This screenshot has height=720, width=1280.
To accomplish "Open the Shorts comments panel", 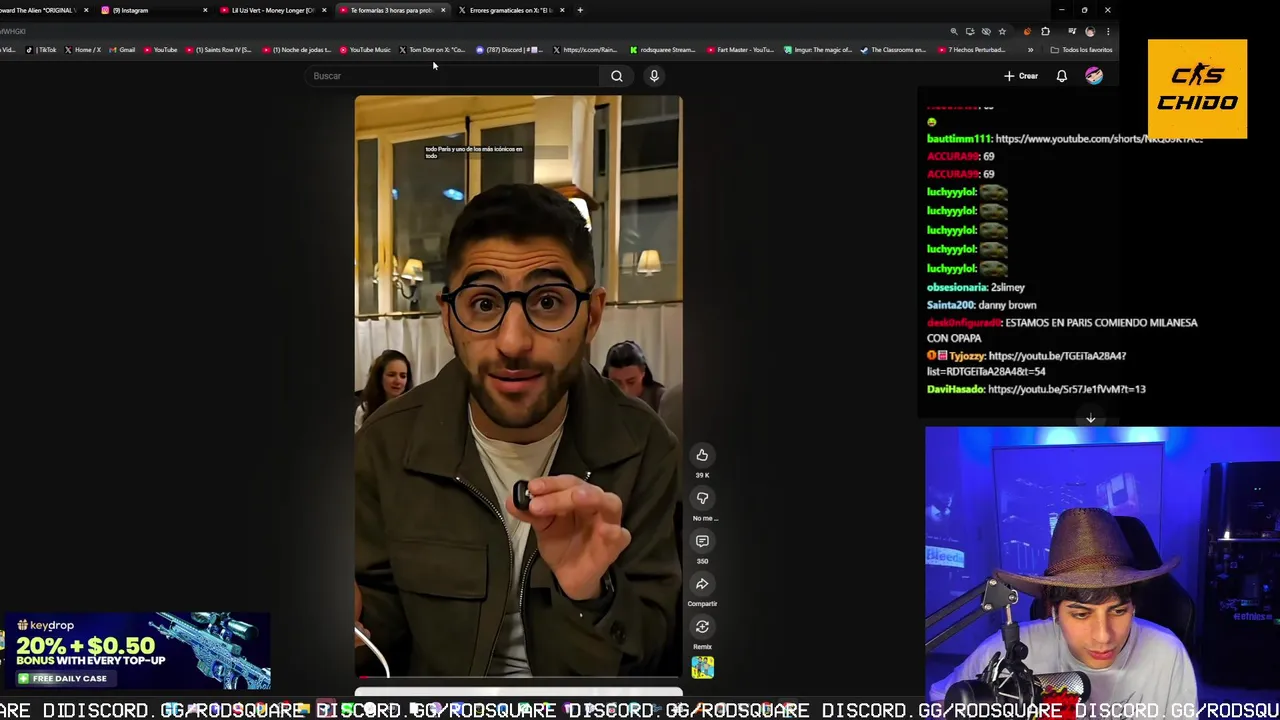I will coord(702,541).
